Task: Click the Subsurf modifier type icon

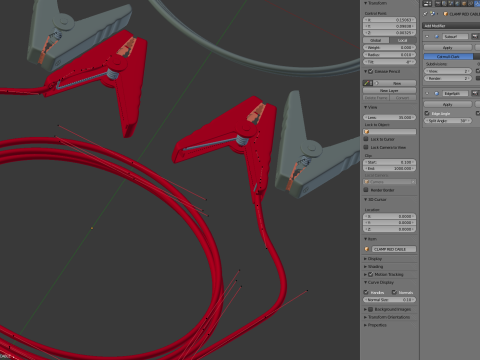Action: [437, 36]
